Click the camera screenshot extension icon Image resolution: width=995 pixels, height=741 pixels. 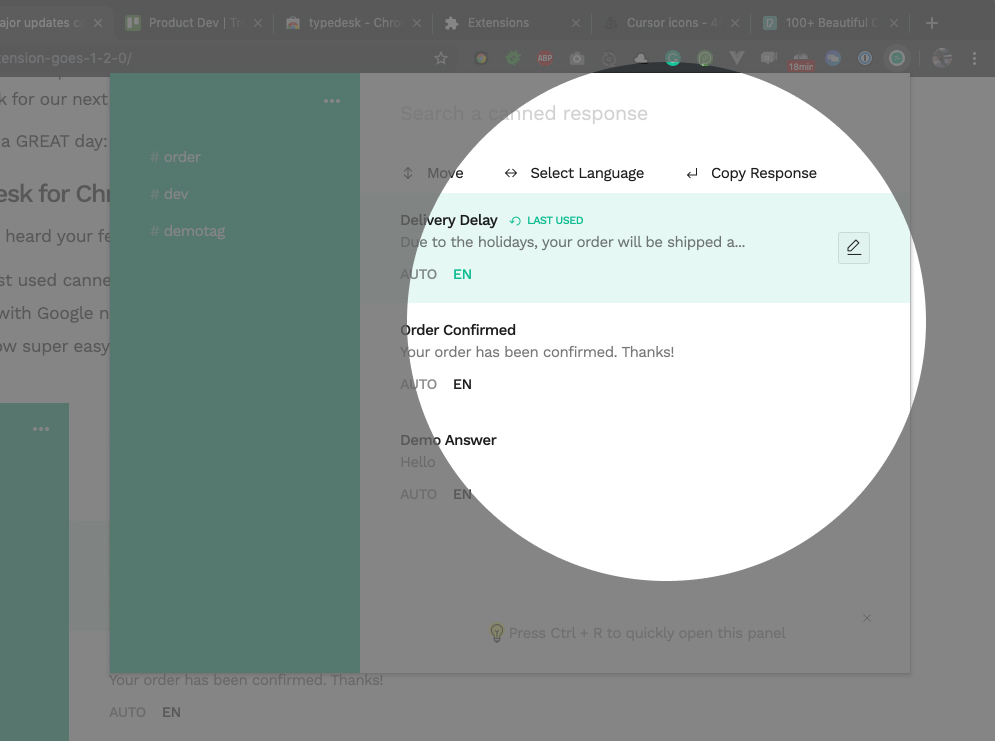coord(577,59)
